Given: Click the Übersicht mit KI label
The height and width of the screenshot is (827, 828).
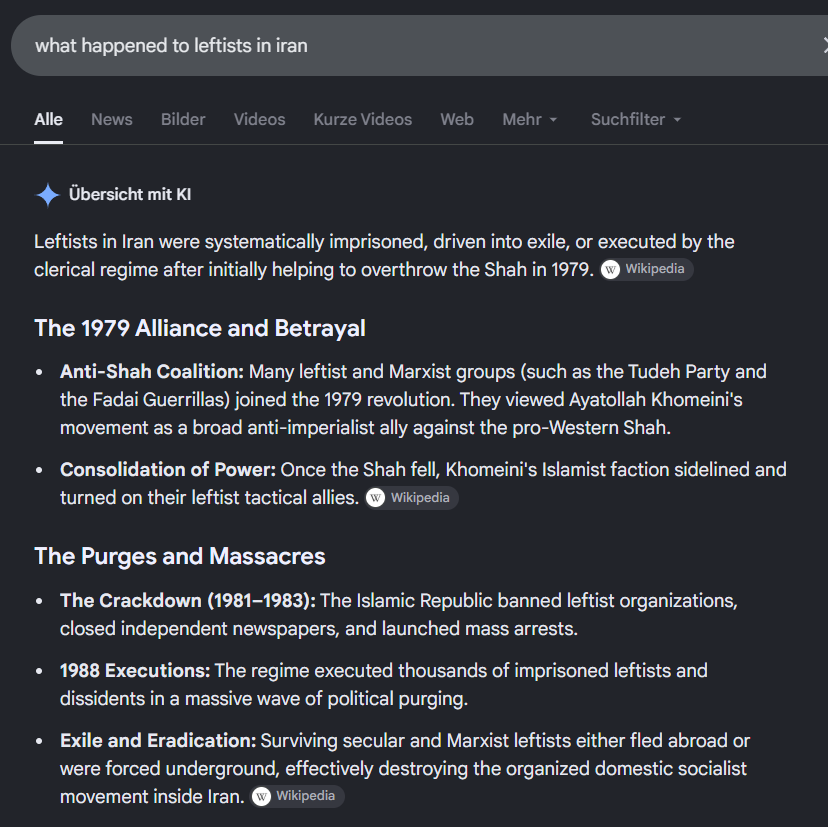Looking at the screenshot, I should 130,194.
